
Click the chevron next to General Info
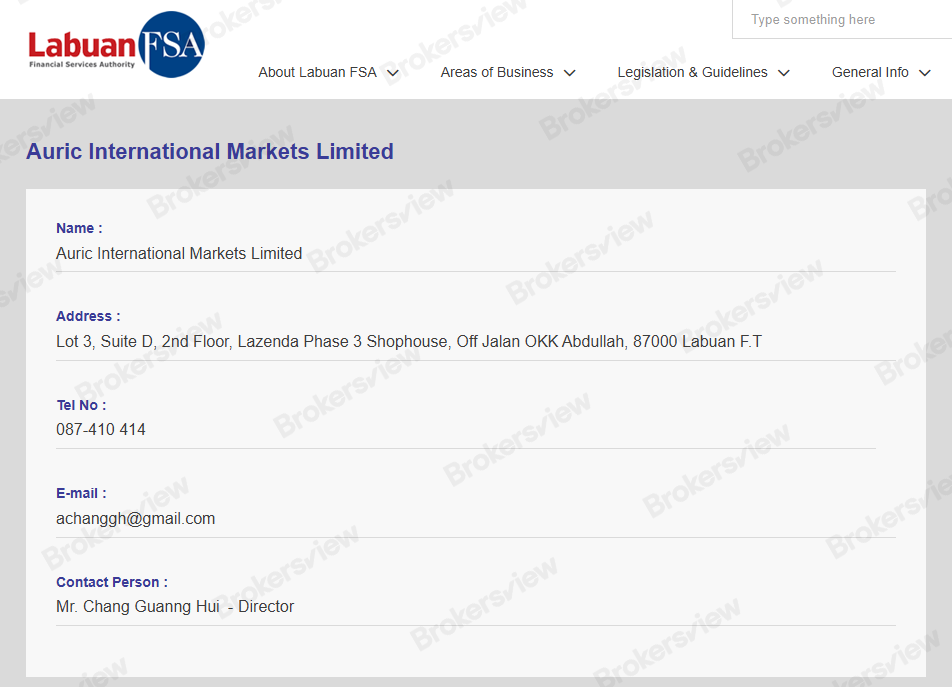pyautogui.click(x=925, y=72)
